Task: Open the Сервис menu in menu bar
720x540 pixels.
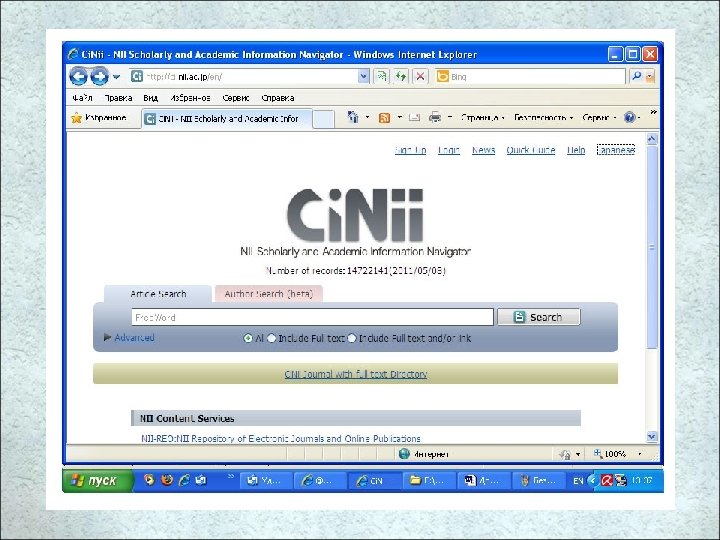Action: (236, 98)
